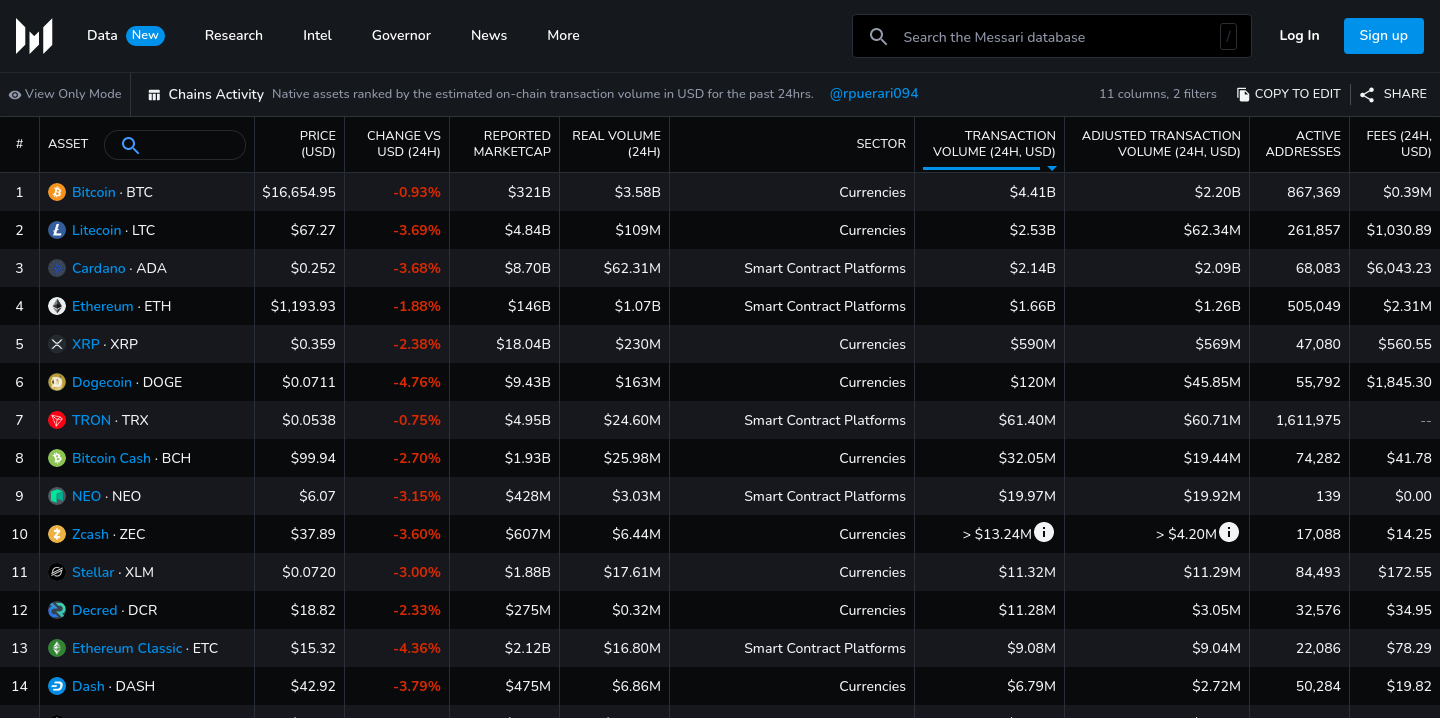Click the info icon beside Zcash transaction volume
This screenshot has width=1440, height=718.
coord(1044,532)
